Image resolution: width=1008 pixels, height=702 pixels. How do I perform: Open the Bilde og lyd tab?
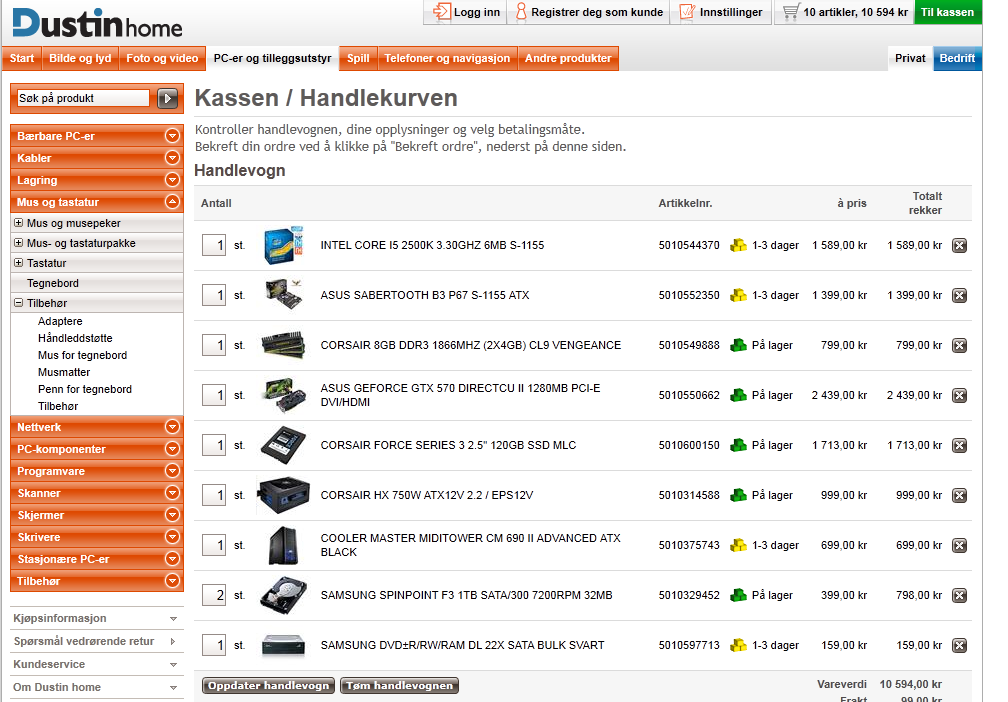(x=80, y=58)
